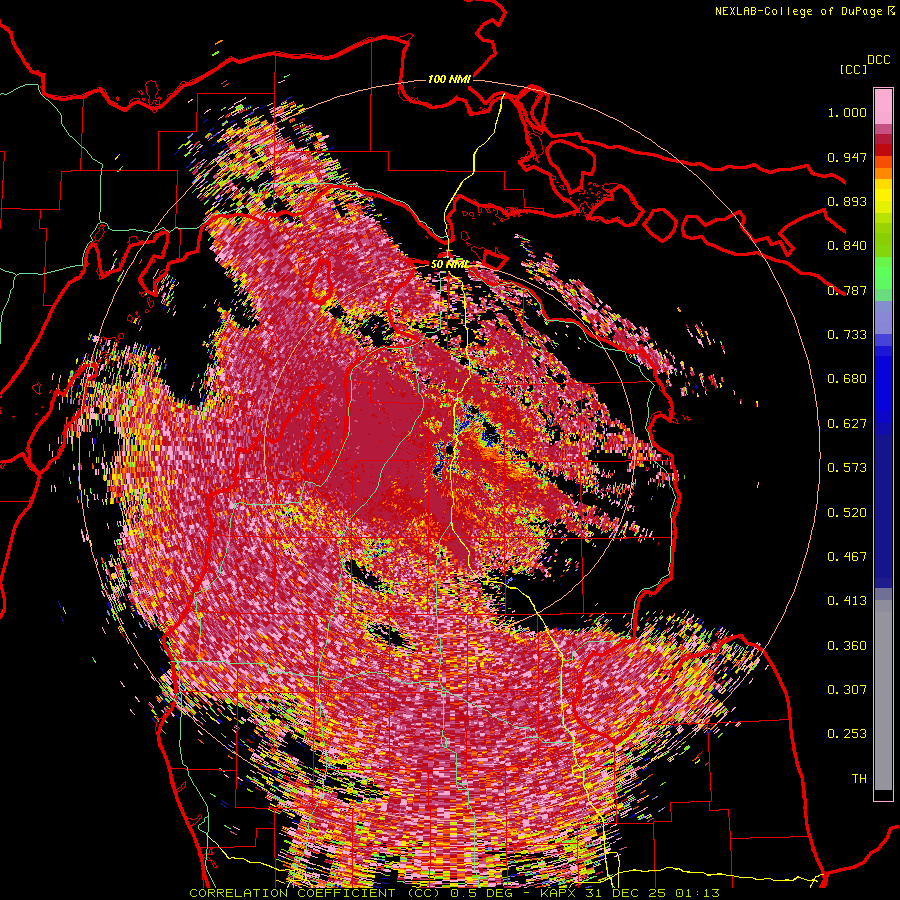Click the 0.787 scale value
Image resolution: width=900 pixels, height=900 pixels.
click(847, 290)
